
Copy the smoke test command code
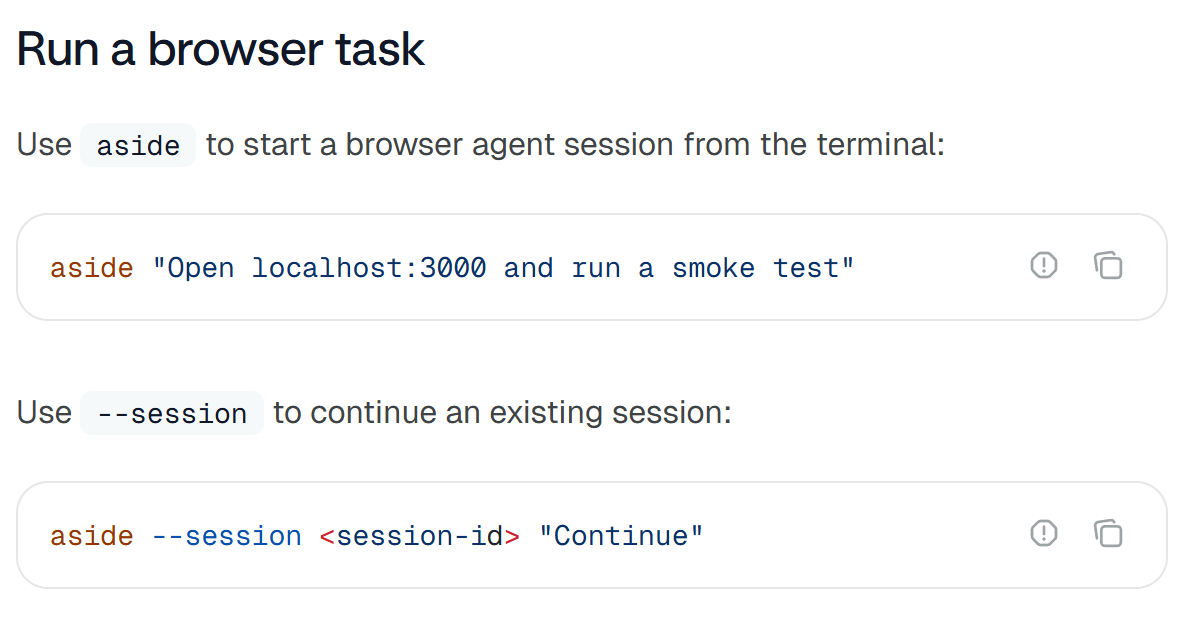pyautogui.click(x=1108, y=266)
